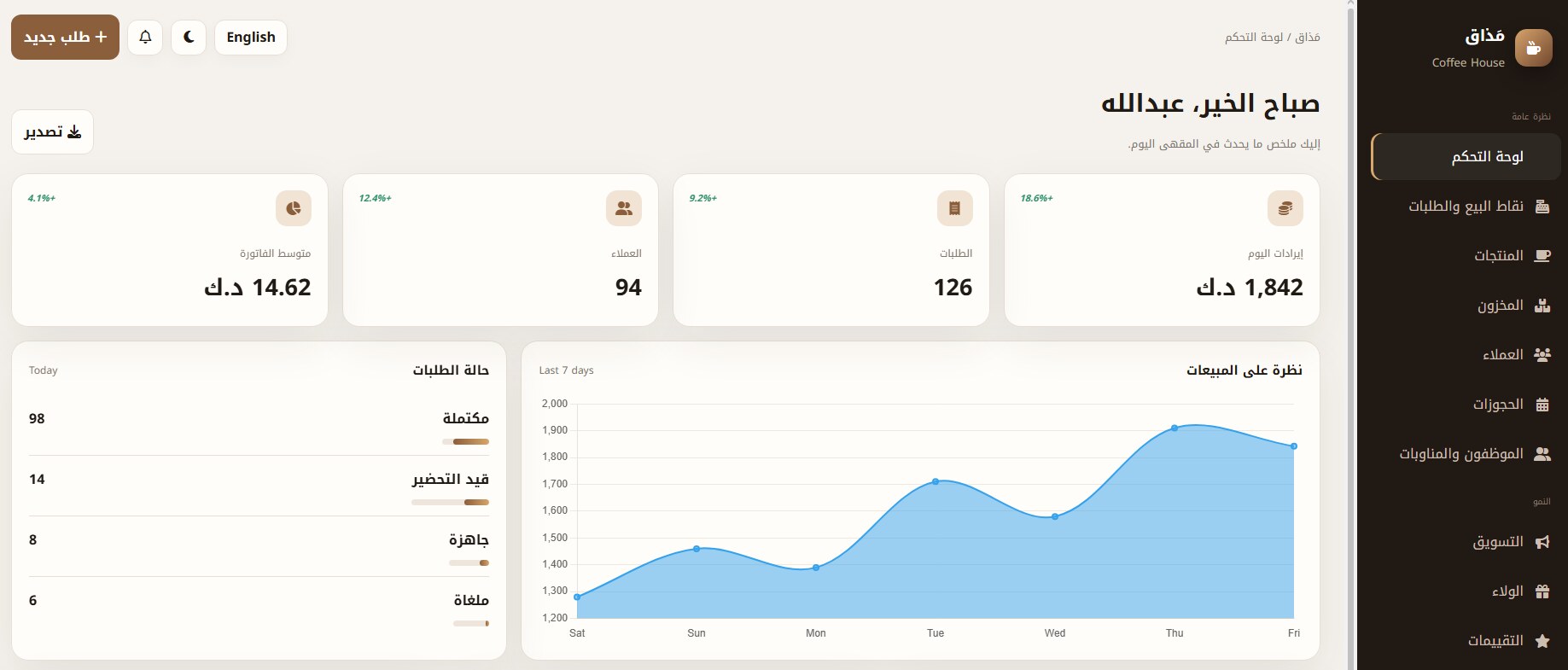Click the receipt icon on الطلبات card

click(954, 208)
